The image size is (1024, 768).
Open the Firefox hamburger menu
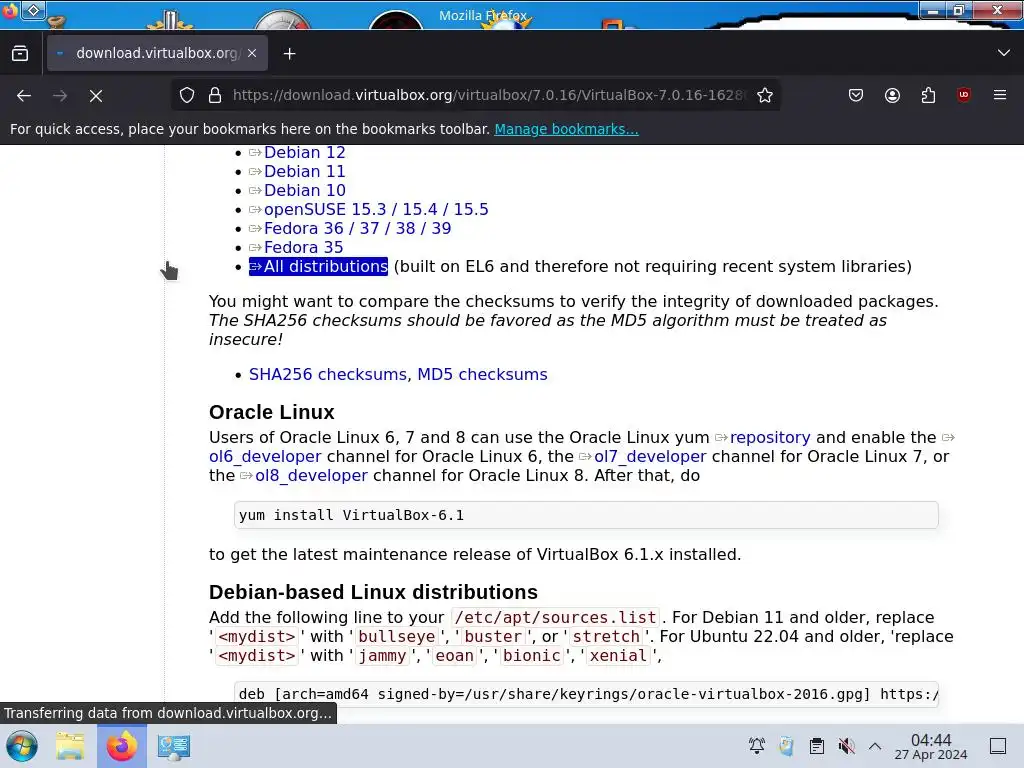pyautogui.click(x=1000, y=95)
